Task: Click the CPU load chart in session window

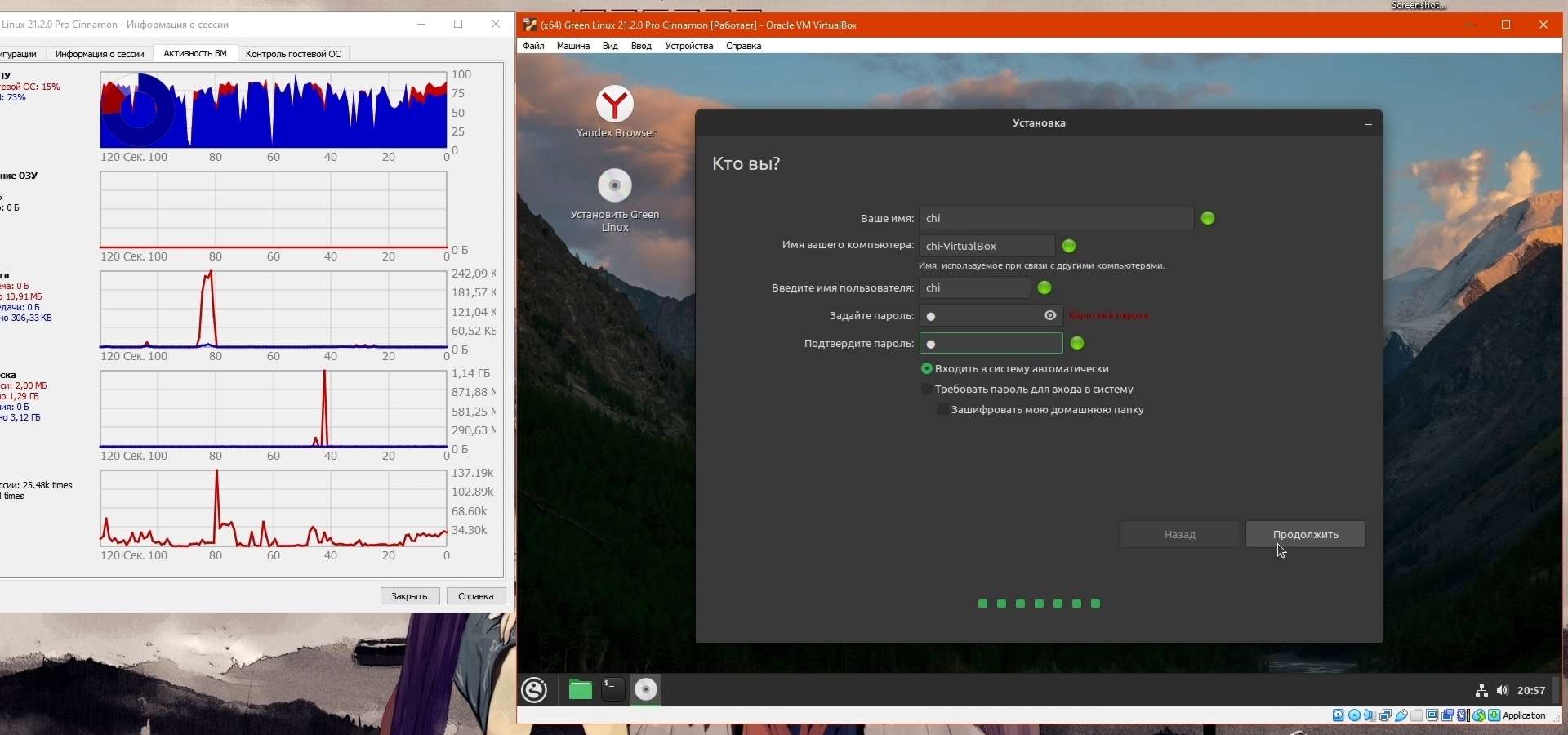Action: click(274, 110)
